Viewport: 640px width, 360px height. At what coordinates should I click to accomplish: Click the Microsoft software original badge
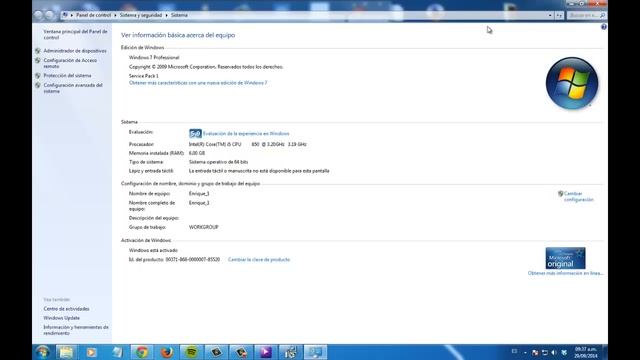(565, 258)
